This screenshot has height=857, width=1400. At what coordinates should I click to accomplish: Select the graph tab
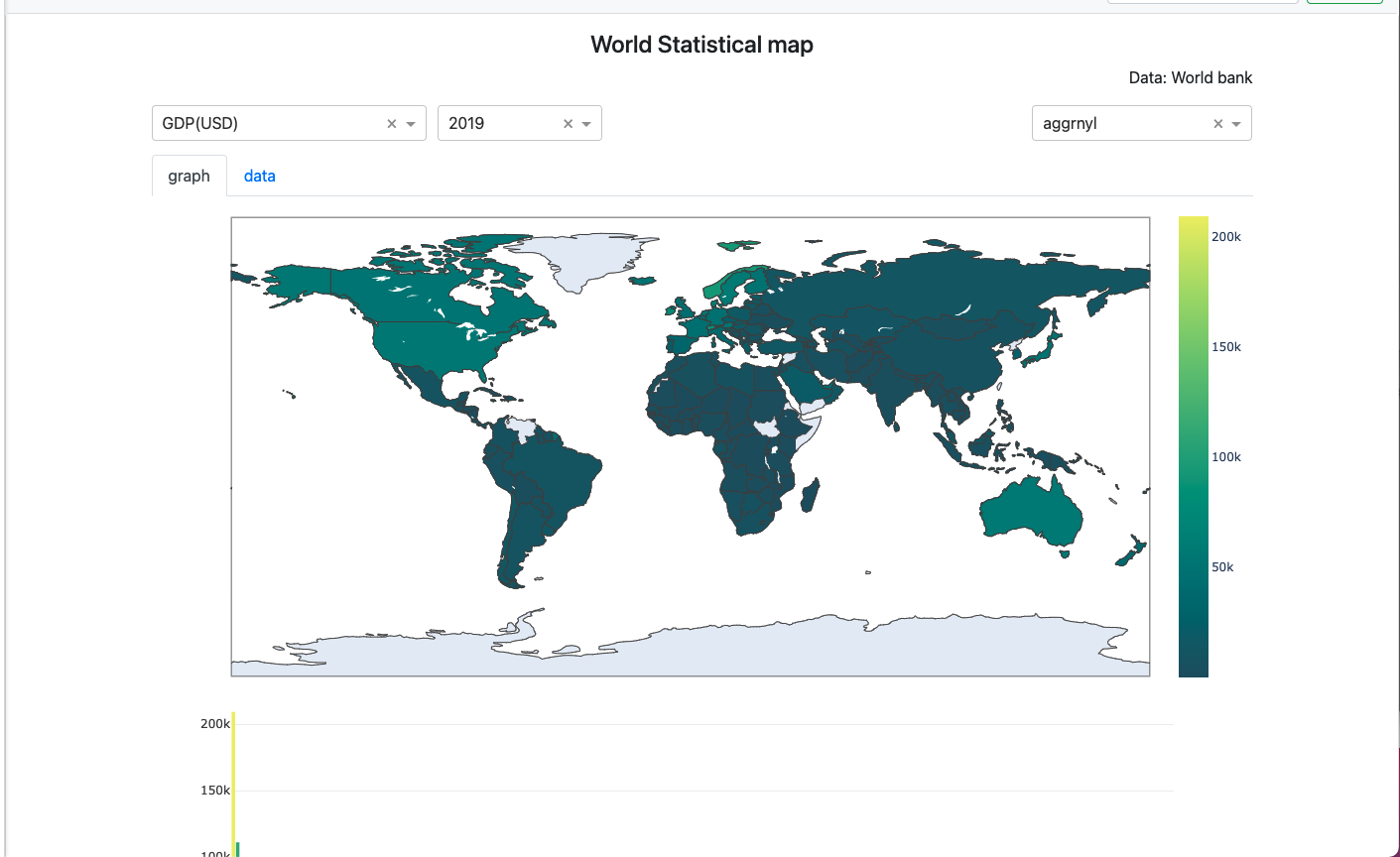click(x=189, y=176)
